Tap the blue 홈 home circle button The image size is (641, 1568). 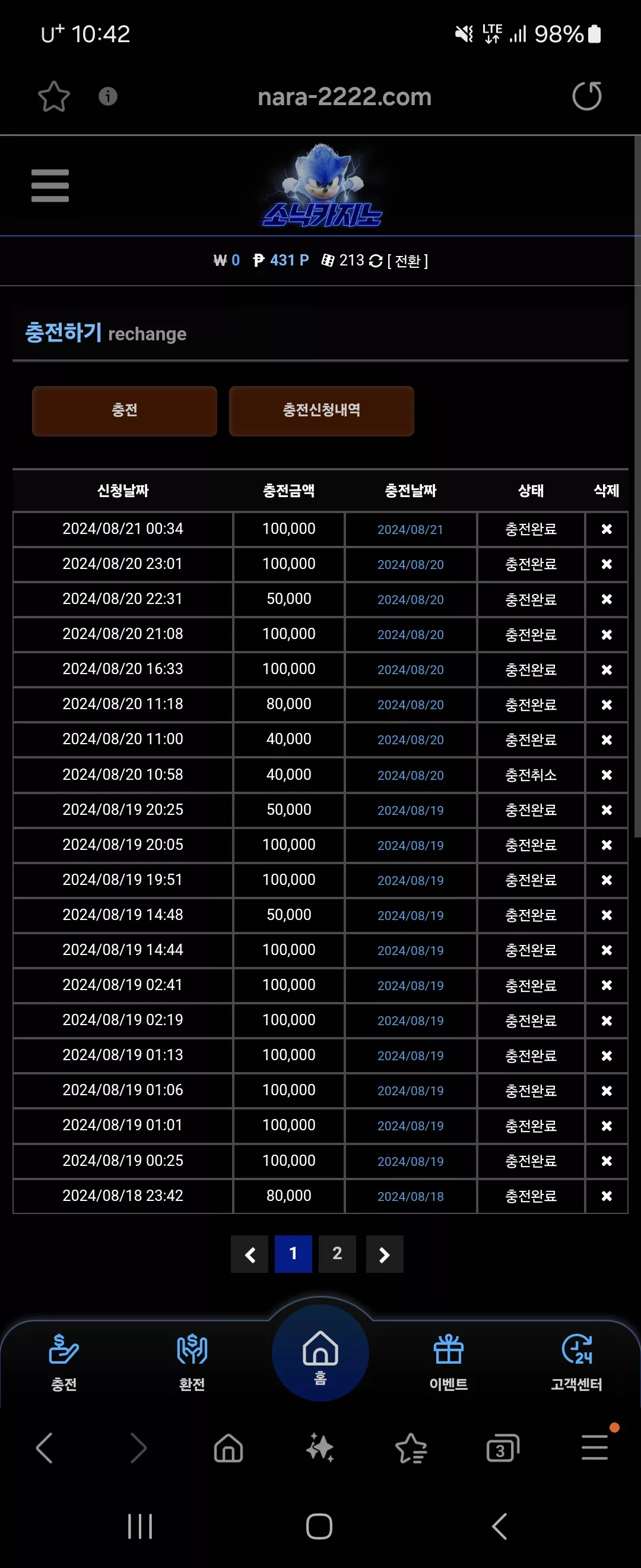tap(320, 1352)
